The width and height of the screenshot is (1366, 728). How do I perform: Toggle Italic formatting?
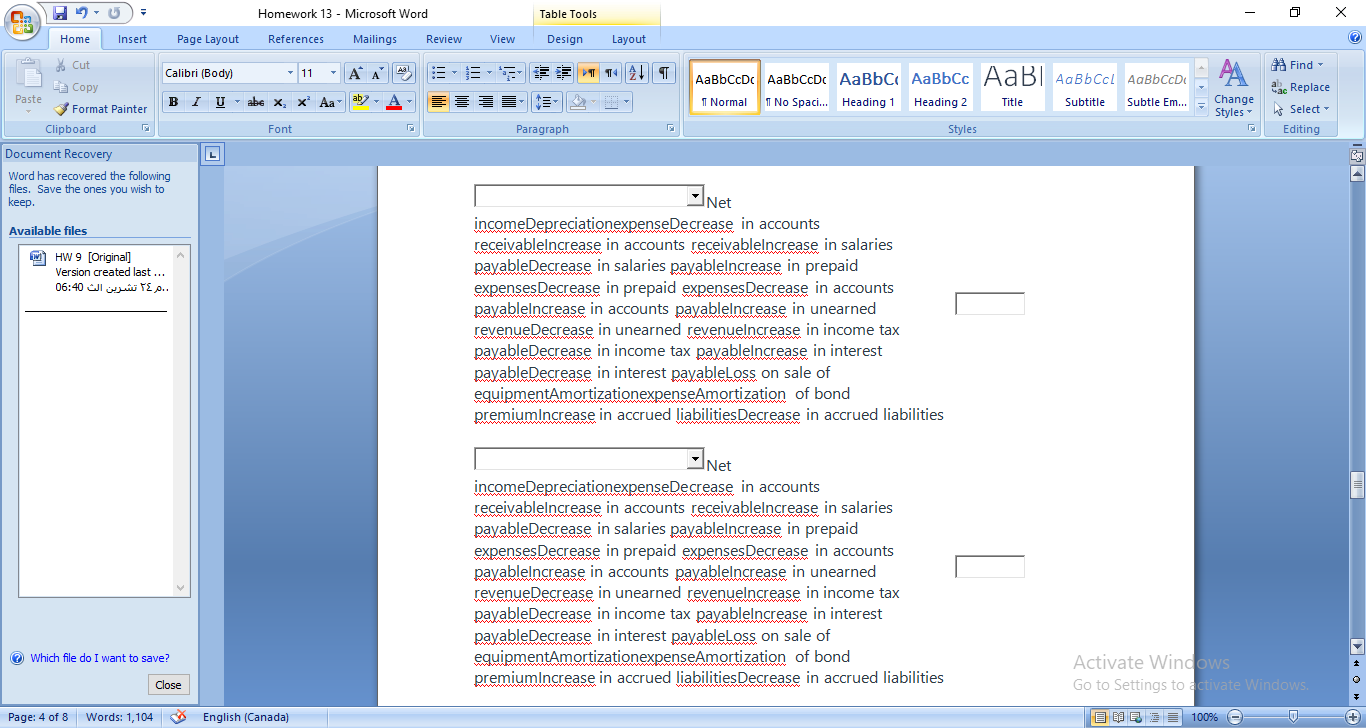pyautogui.click(x=196, y=102)
